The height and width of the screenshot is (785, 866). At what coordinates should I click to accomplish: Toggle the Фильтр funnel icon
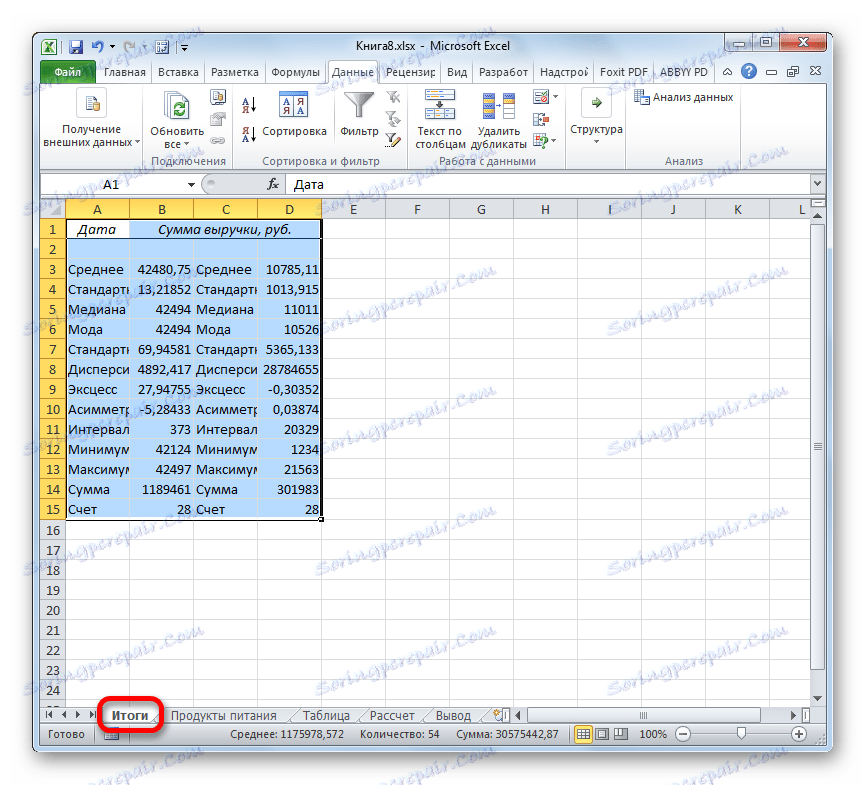[x=359, y=104]
